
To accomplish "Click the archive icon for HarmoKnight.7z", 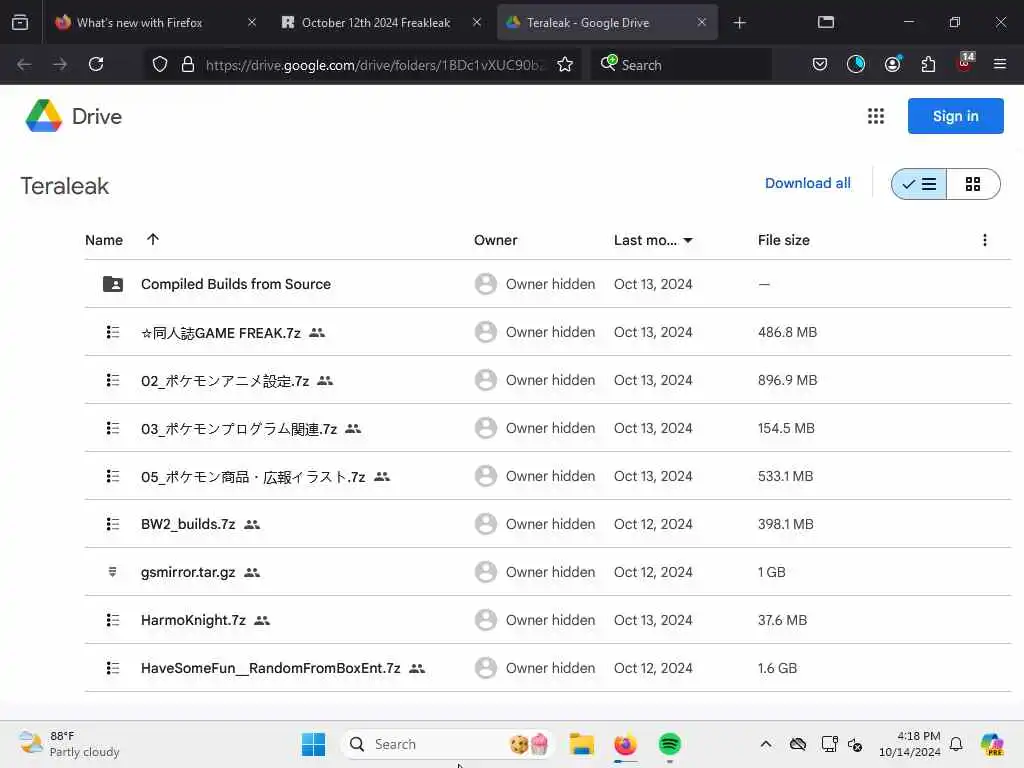I will pyautogui.click(x=113, y=620).
